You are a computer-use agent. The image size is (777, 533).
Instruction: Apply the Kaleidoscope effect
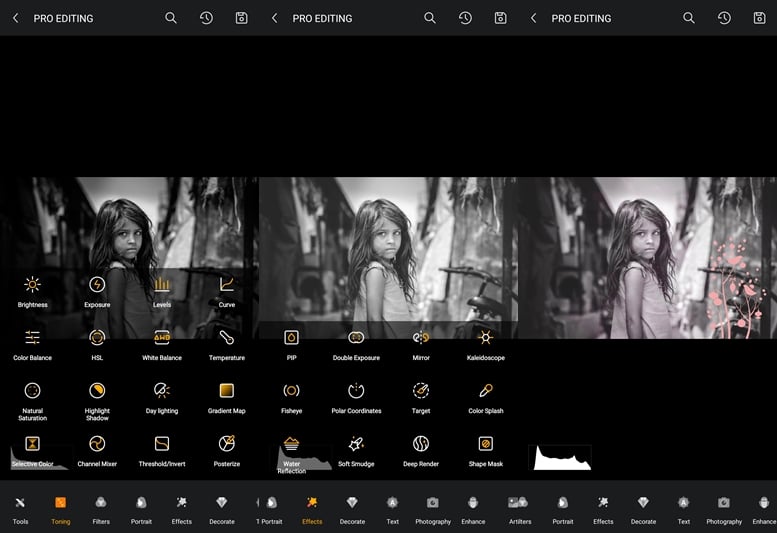pyautogui.click(x=485, y=339)
